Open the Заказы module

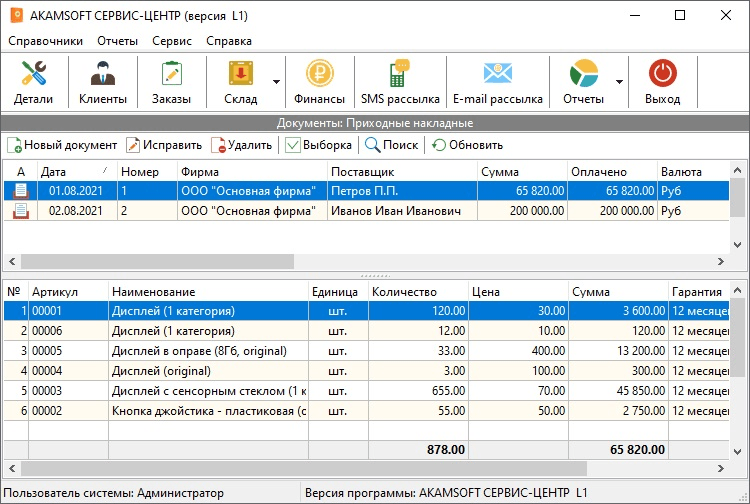[170, 82]
